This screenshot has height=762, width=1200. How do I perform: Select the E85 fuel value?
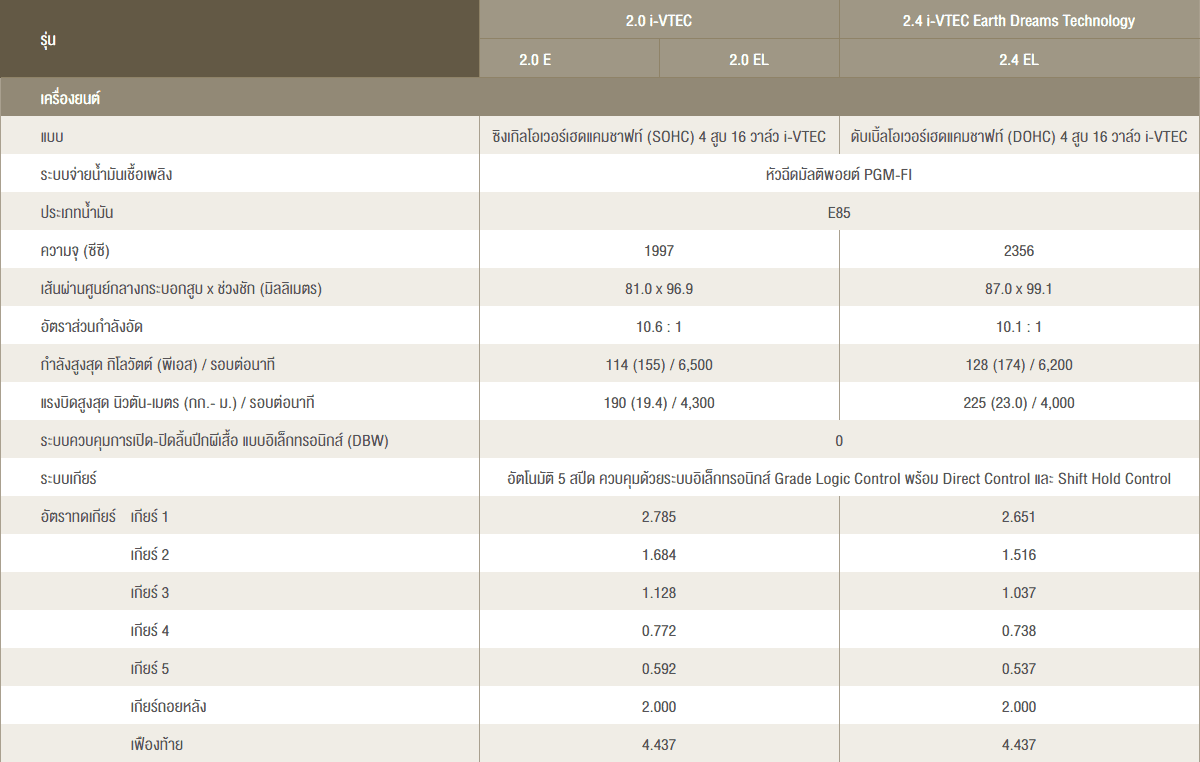pyautogui.click(x=839, y=213)
